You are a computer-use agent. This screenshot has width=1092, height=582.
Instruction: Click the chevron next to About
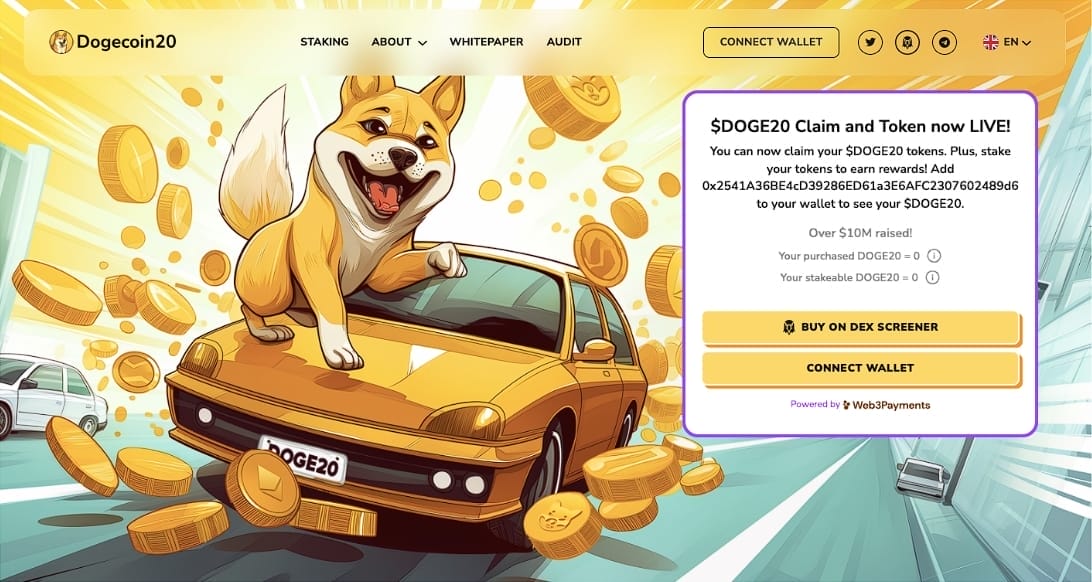click(422, 42)
